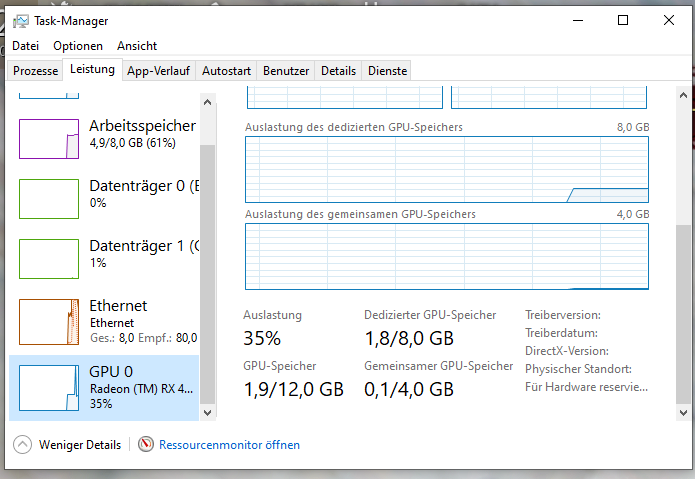Select the Datenträger 1 graph thumbnail
Screen dimensions: 695x479
tap(49, 258)
